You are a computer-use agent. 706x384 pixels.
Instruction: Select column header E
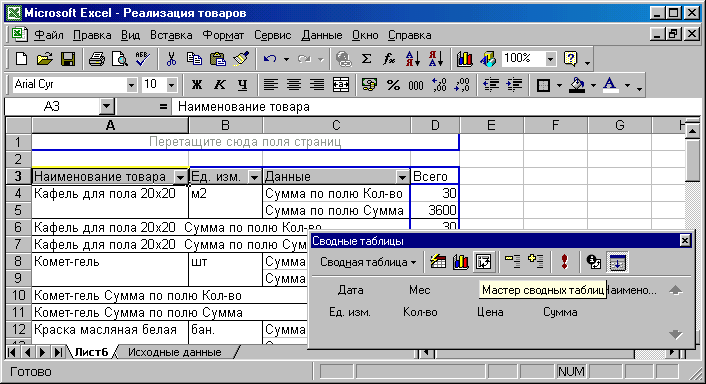pos(491,125)
